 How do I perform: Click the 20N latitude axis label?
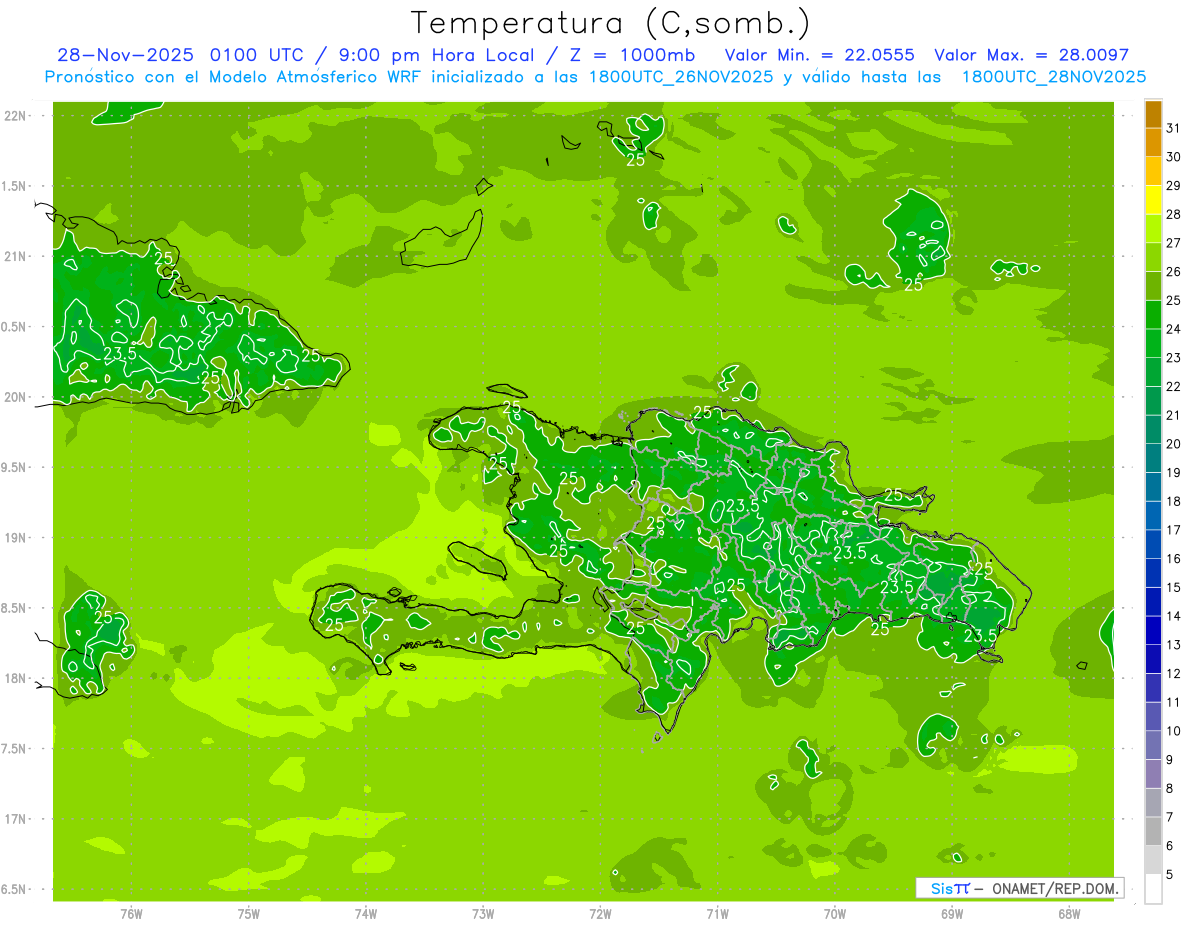[x=15, y=397]
